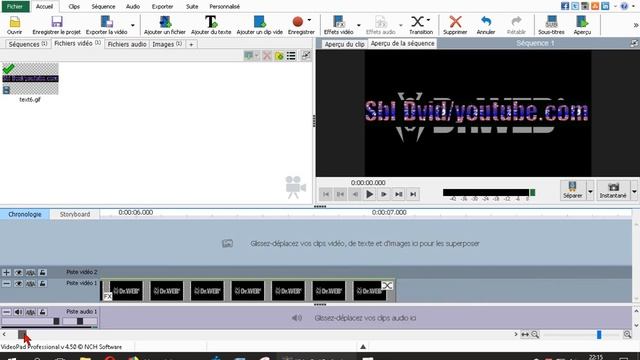Open the Clips ribbon tab
The height and width of the screenshot is (360, 640).
[74, 7]
